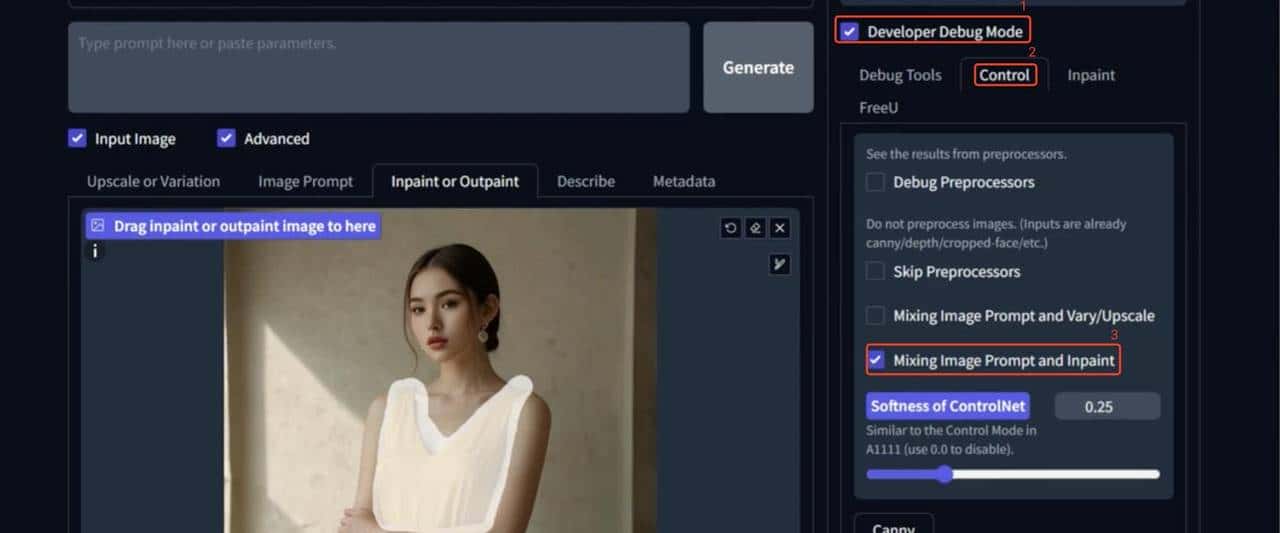Check Skip Preprocessors box
This screenshot has width=1280, height=533.
tap(875, 271)
